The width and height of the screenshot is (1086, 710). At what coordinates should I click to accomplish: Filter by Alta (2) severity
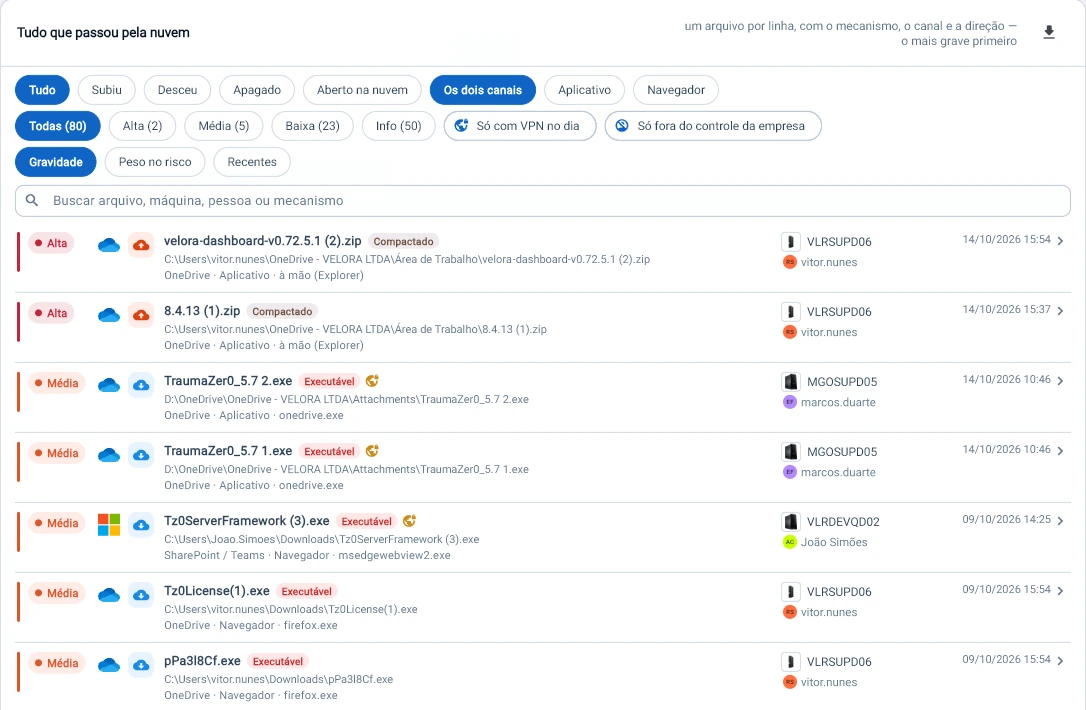coord(142,126)
